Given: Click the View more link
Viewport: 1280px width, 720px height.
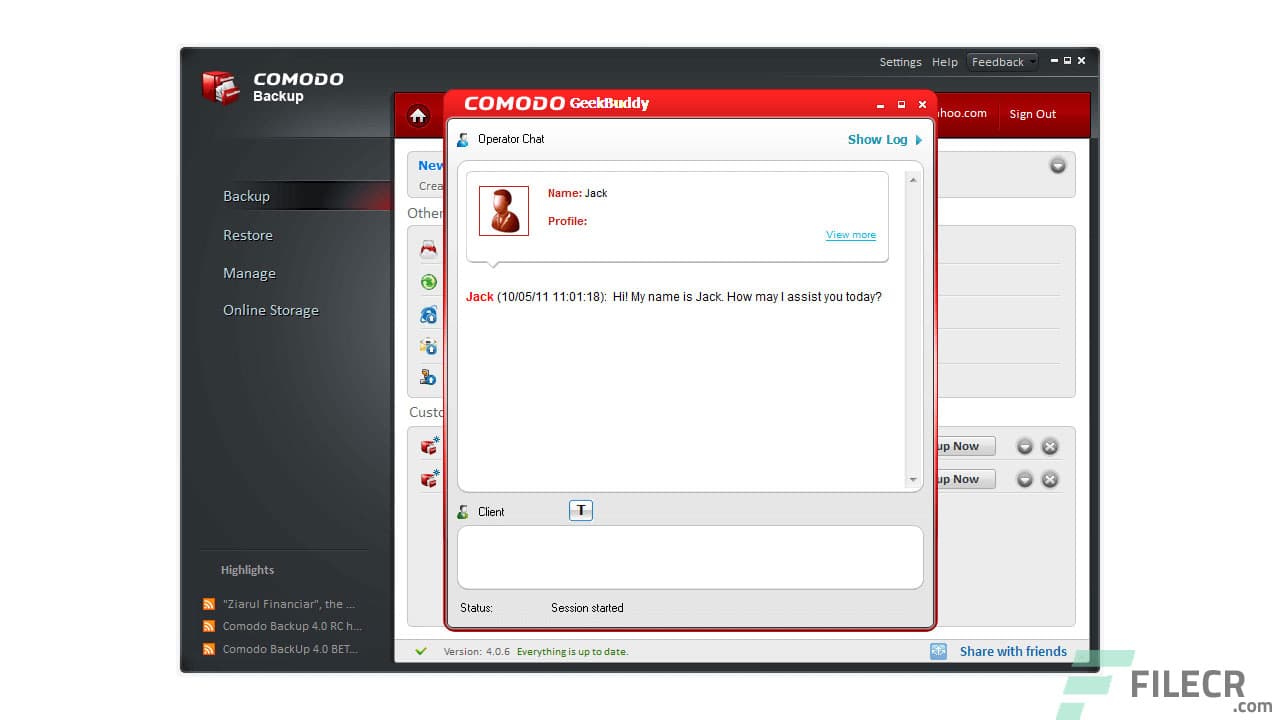Looking at the screenshot, I should coord(850,234).
